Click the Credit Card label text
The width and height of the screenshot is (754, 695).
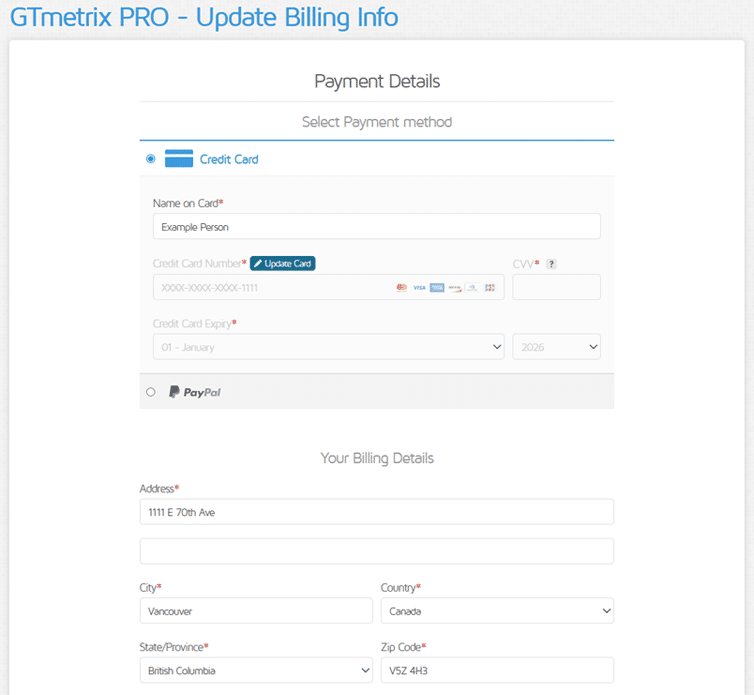click(x=229, y=159)
